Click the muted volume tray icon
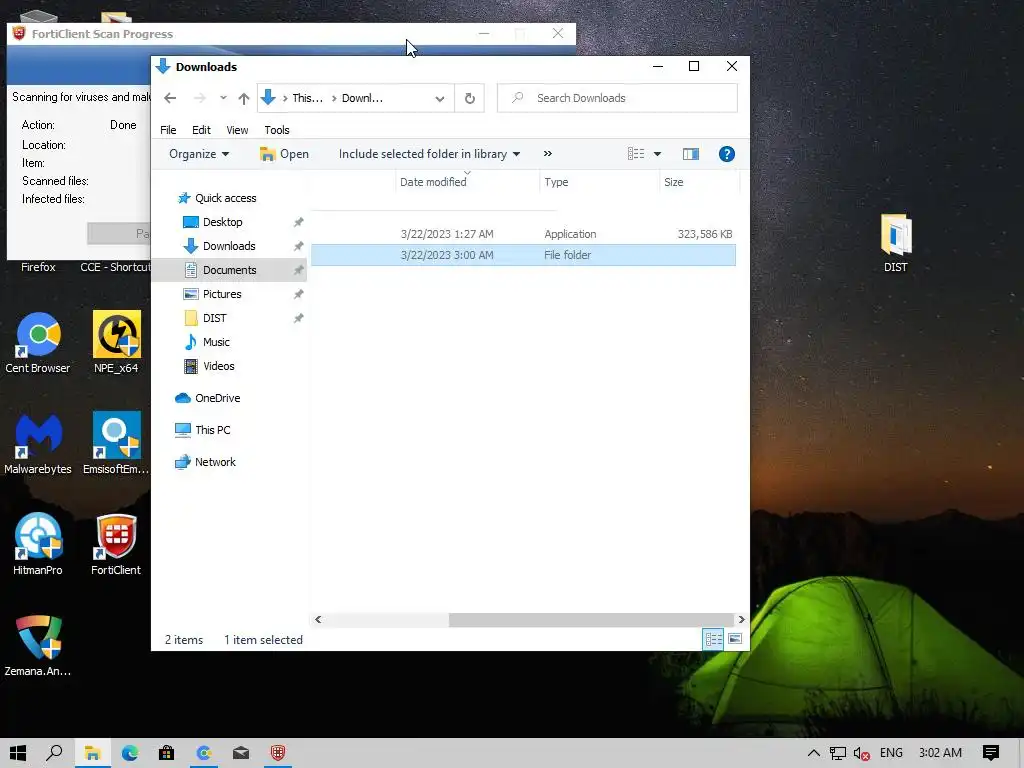 tap(861, 753)
